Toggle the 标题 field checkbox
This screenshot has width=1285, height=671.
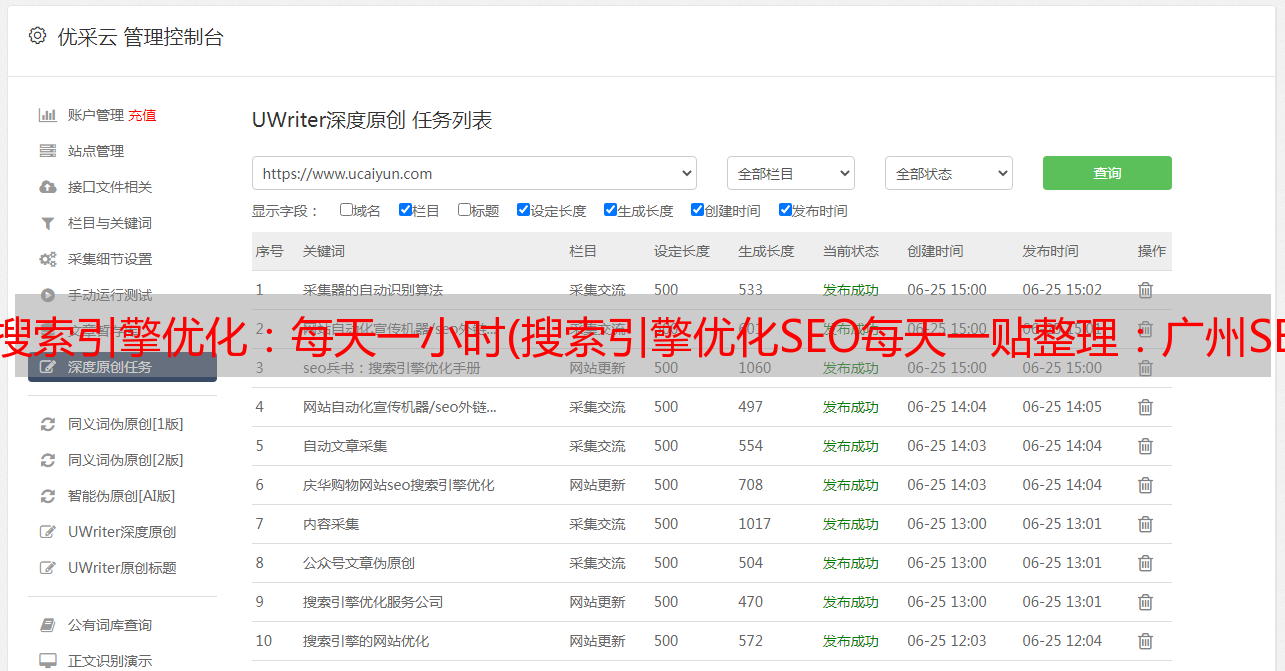tap(464, 210)
